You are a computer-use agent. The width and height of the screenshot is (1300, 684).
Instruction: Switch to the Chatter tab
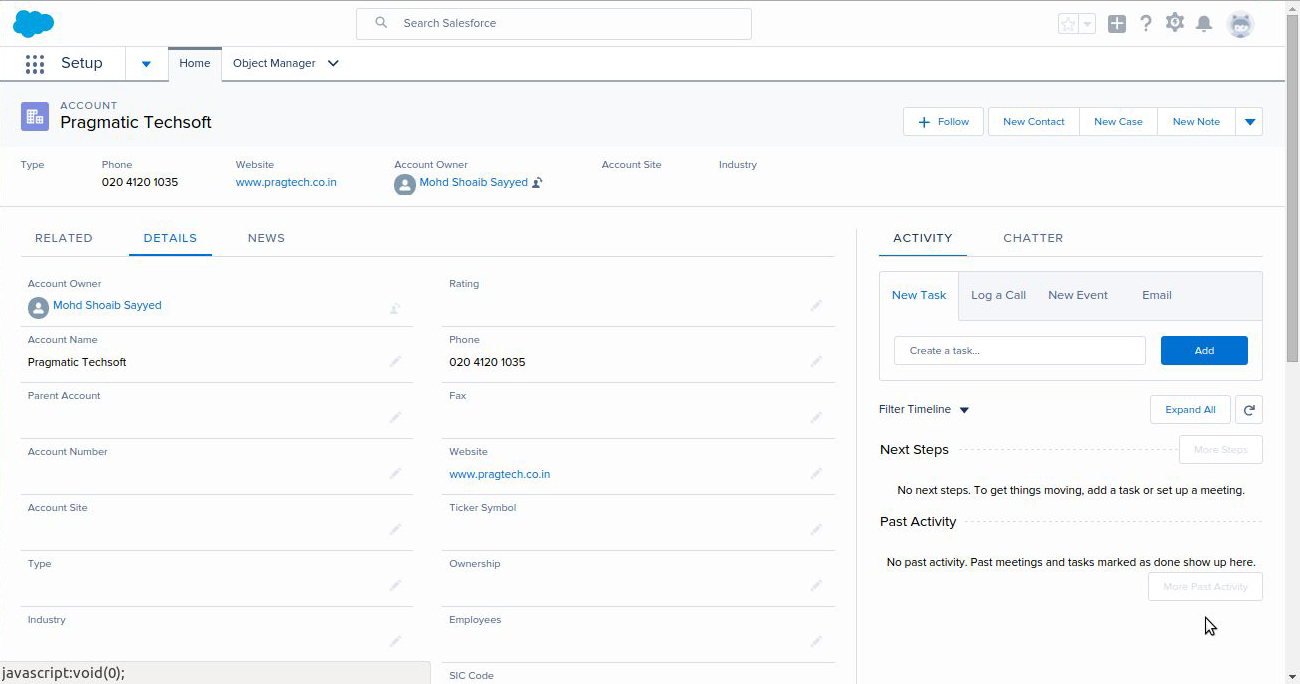[1033, 238]
